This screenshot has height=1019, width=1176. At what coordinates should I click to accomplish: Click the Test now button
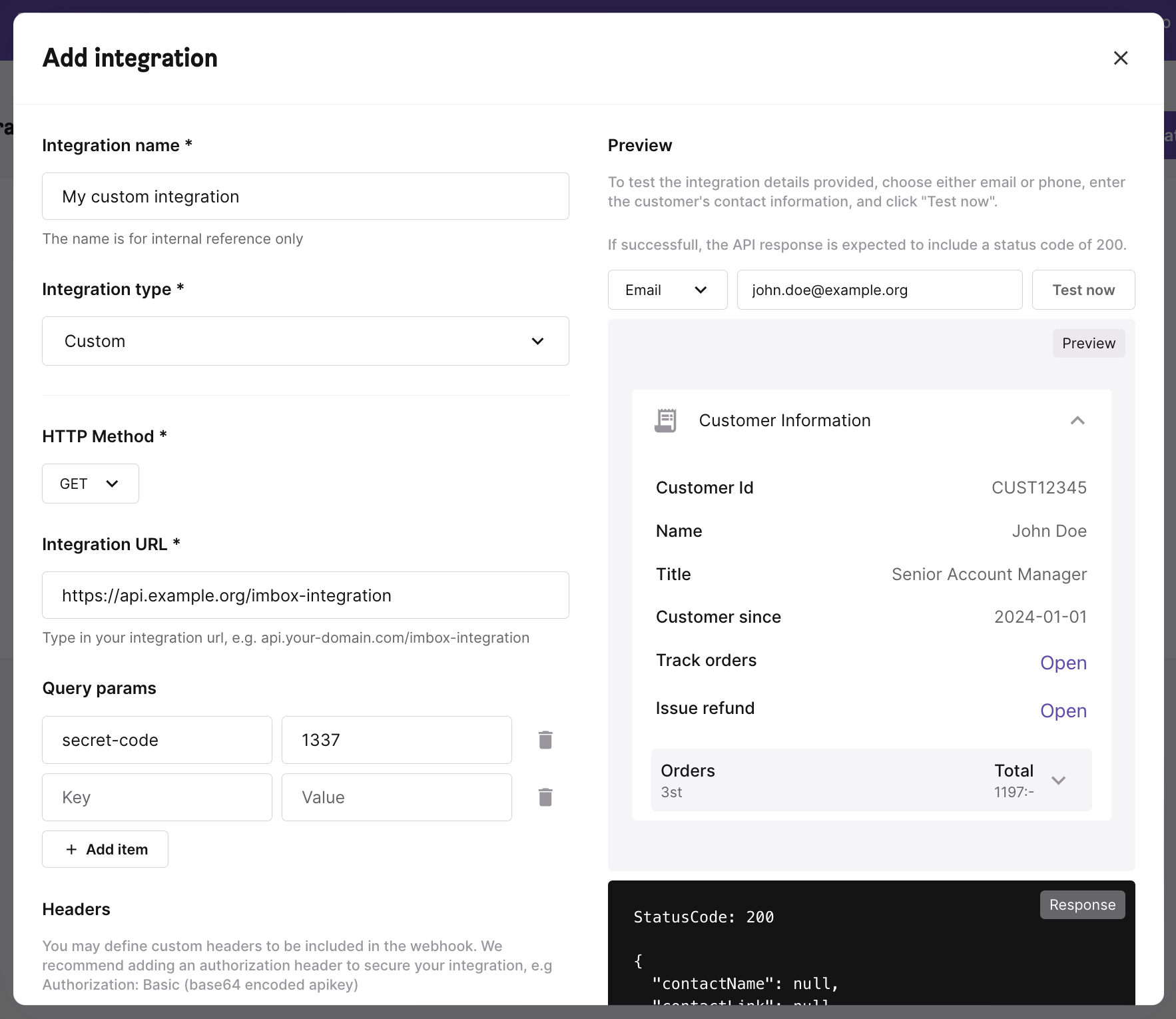pyautogui.click(x=1083, y=289)
